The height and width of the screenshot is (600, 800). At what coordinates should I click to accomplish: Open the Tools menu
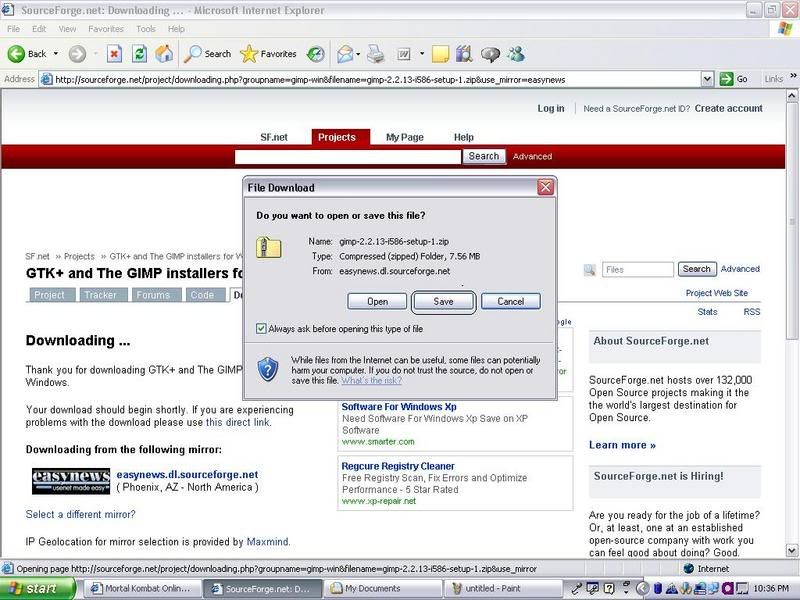pos(146,29)
